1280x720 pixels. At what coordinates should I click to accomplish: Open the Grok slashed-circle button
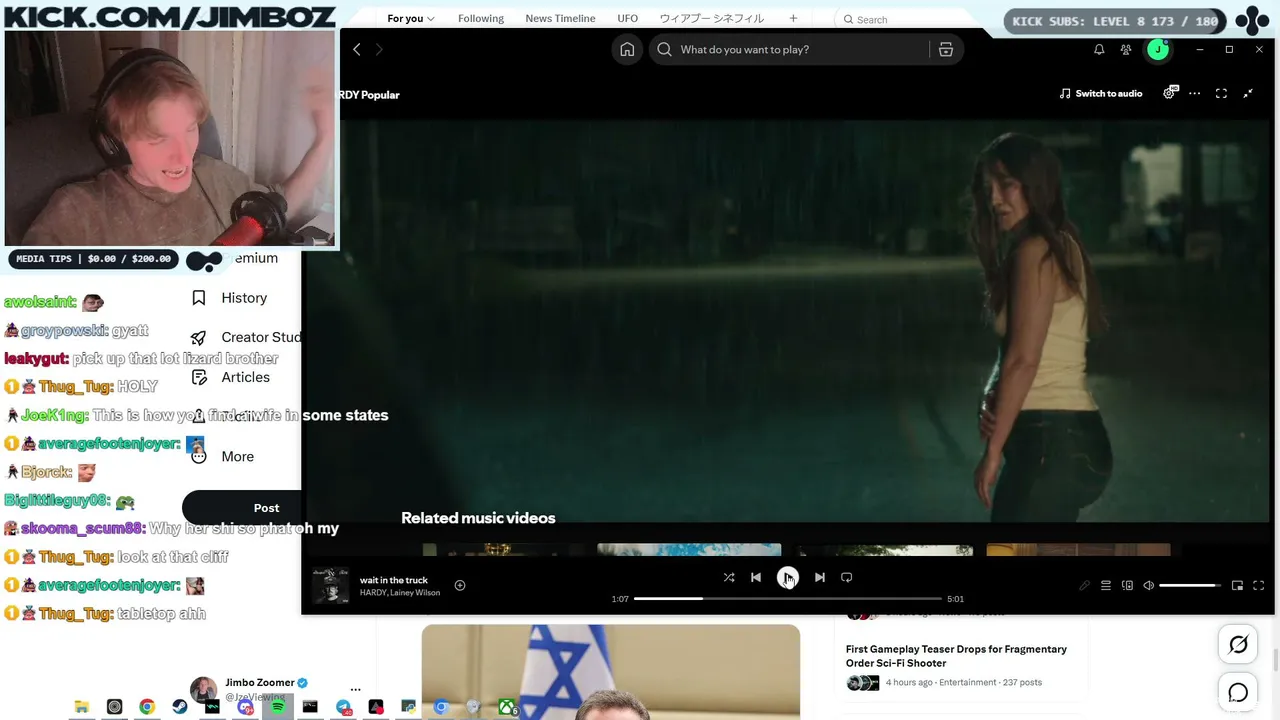pos(1238,645)
